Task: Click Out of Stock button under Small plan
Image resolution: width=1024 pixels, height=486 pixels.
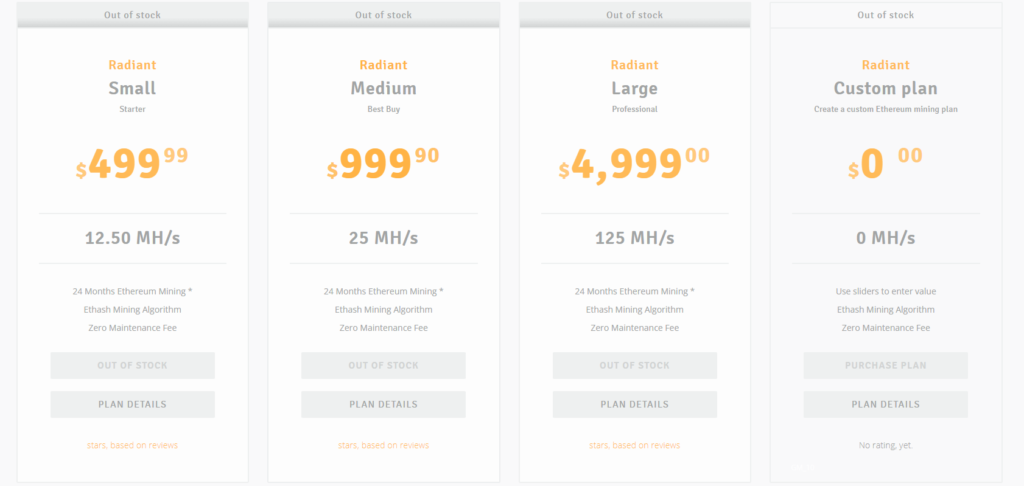Action: (133, 366)
